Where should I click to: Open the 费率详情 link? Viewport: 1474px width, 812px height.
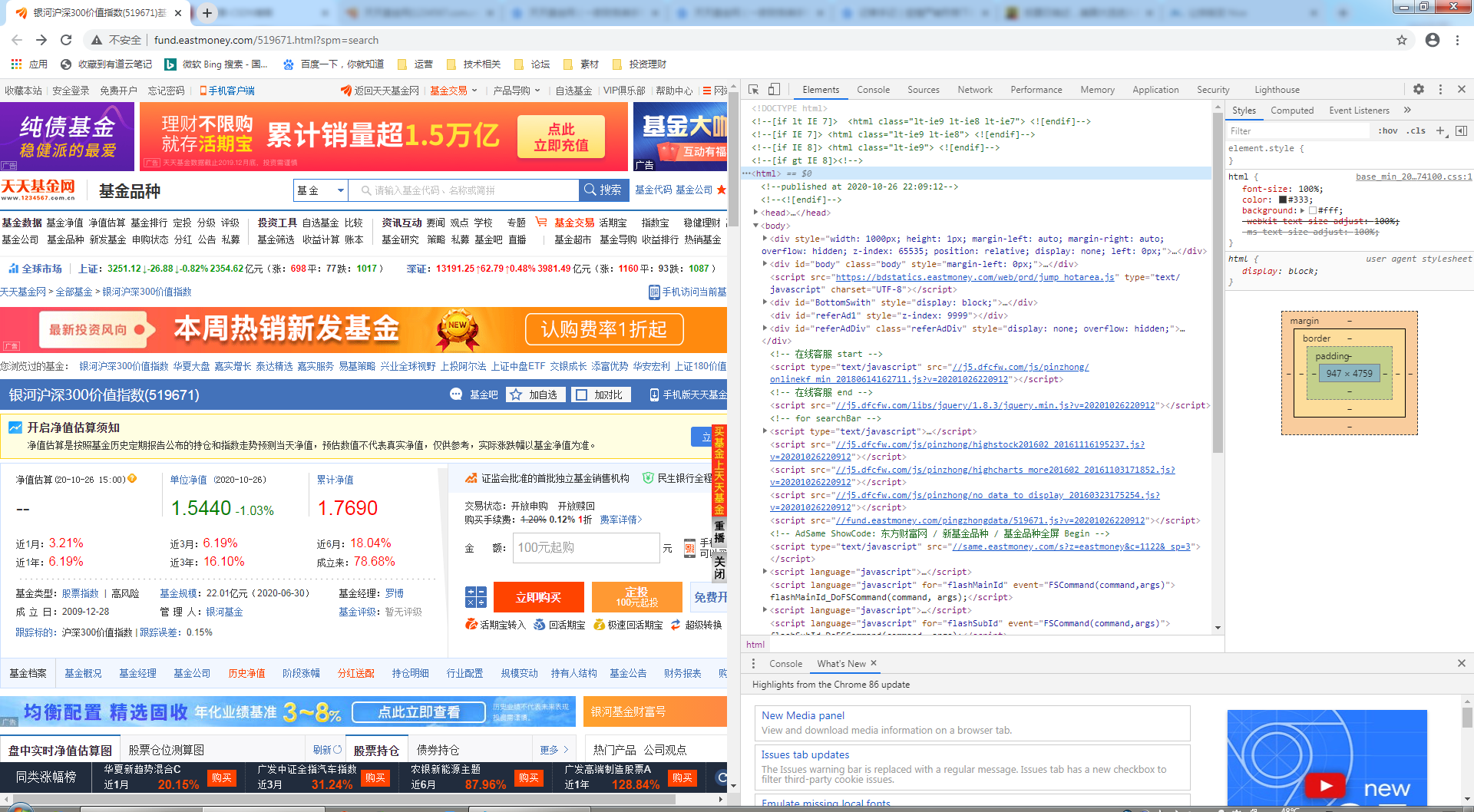620,520
